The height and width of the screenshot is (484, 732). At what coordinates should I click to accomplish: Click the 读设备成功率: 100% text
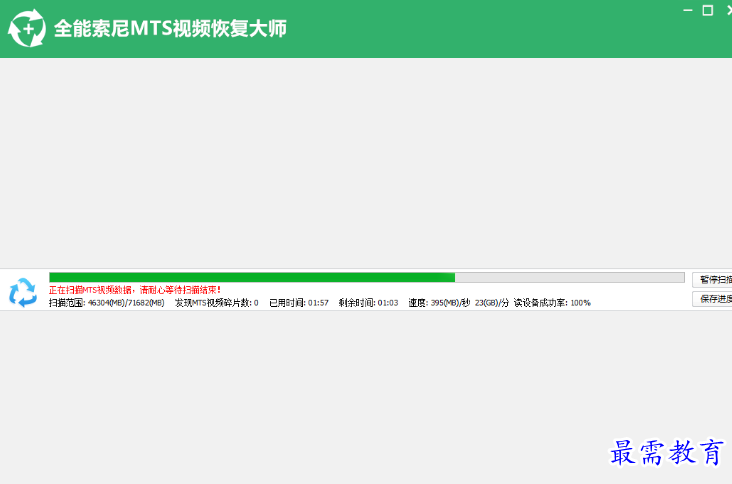[552, 303]
